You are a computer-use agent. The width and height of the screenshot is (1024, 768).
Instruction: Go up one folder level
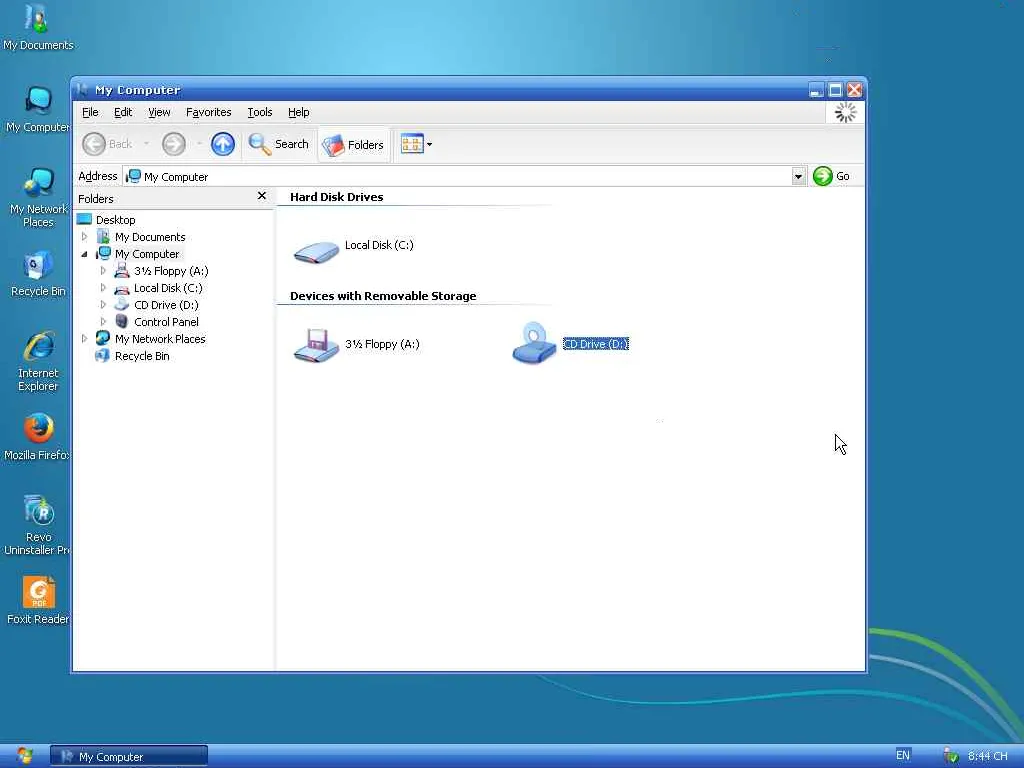(x=223, y=144)
